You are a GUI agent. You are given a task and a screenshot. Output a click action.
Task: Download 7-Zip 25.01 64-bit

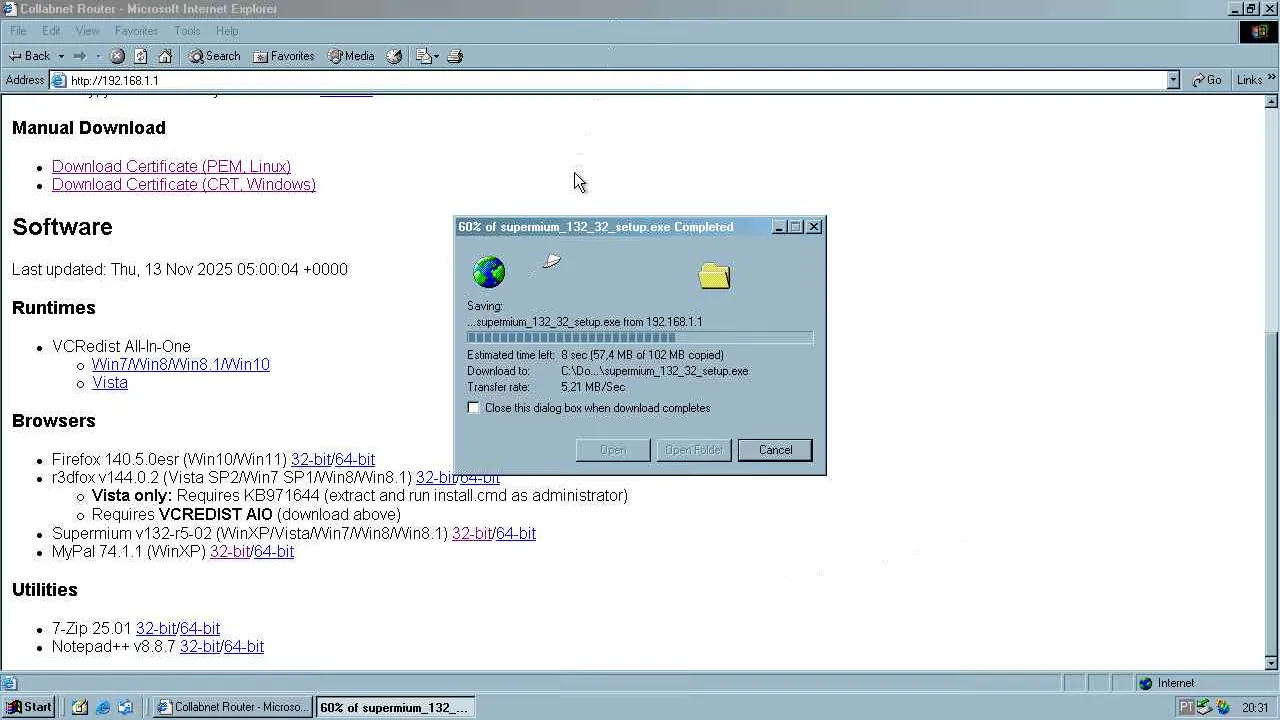pos(200,628)
